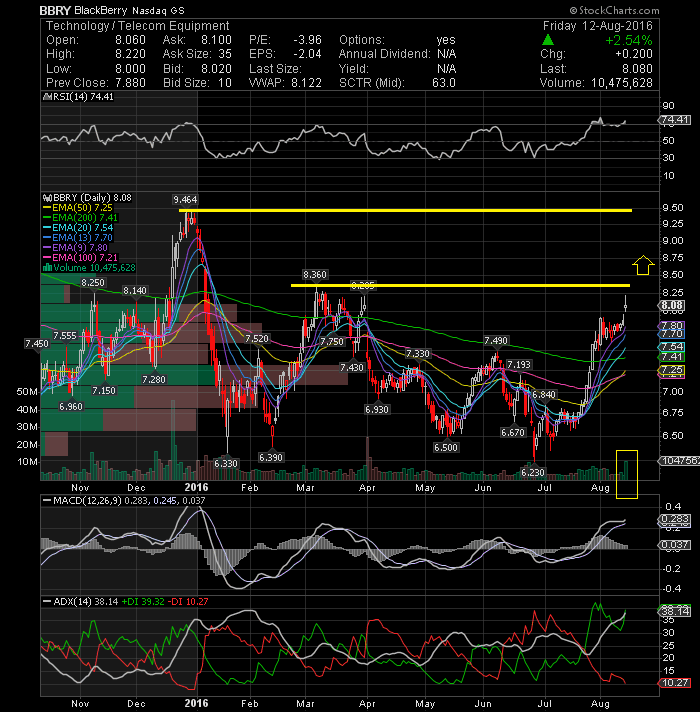Click the 6.500 May low label
The width and height of the screenshot is (700, 712).
(x=446, y=447)
